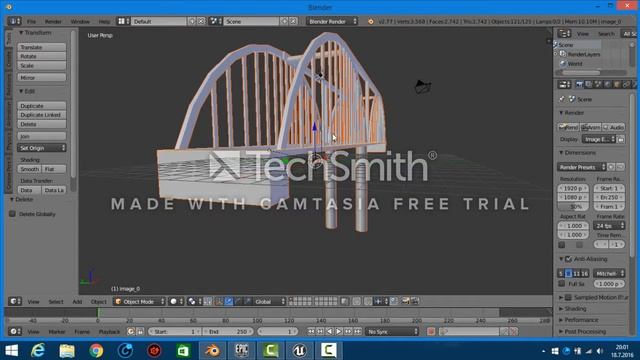Expand the Performance panel
This screenshot has width=640, height=360.
561,320
